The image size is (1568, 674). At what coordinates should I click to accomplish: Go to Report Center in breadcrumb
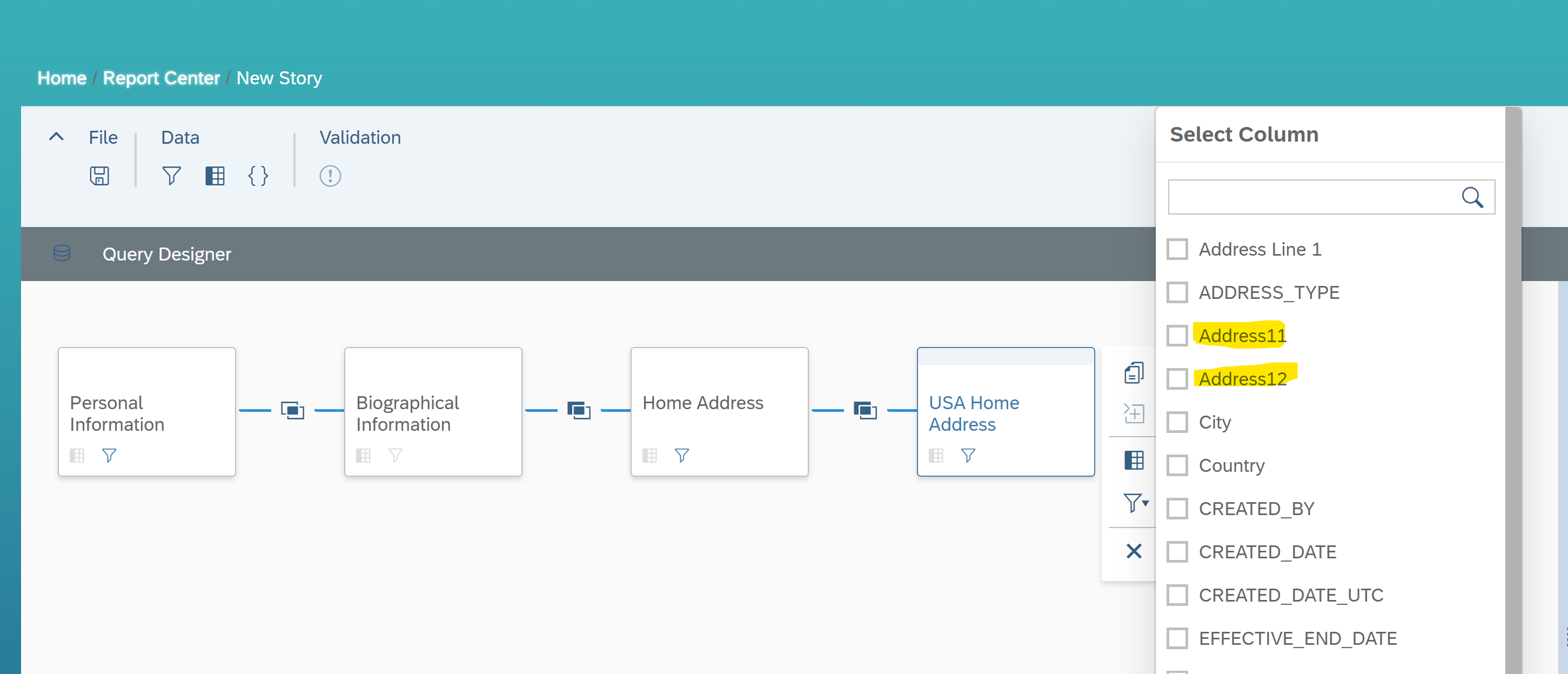(x=162, y=78)
